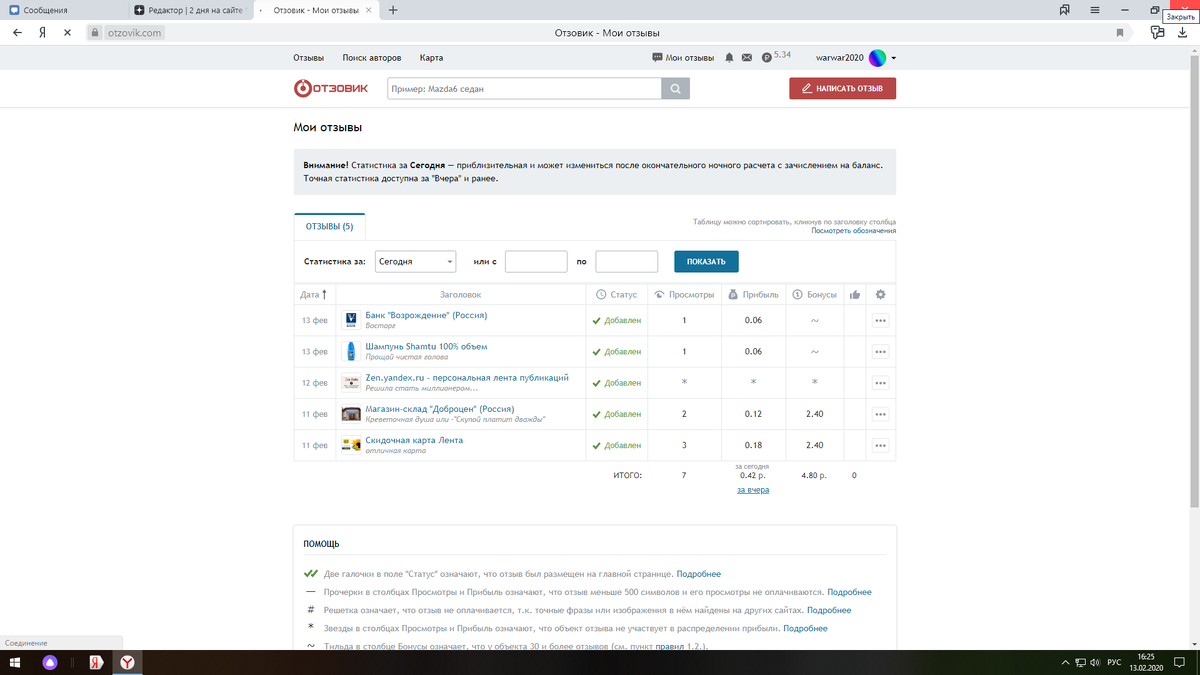Open options menu for Скидочная карта Лента row
The height and width of the screenshot is (675, 1200).
(880, 445)
